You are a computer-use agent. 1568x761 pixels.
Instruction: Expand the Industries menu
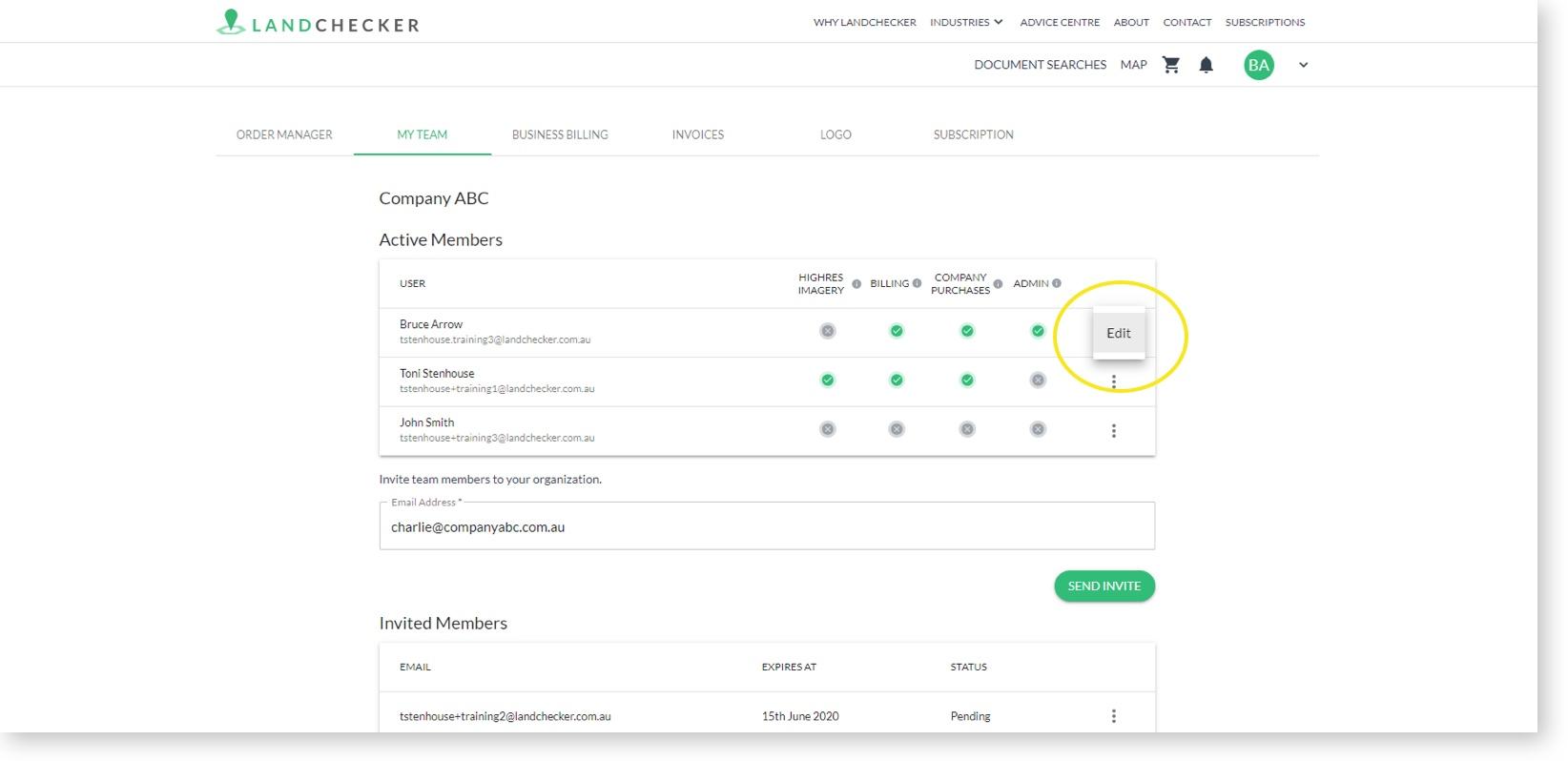(x=966, y=22)
